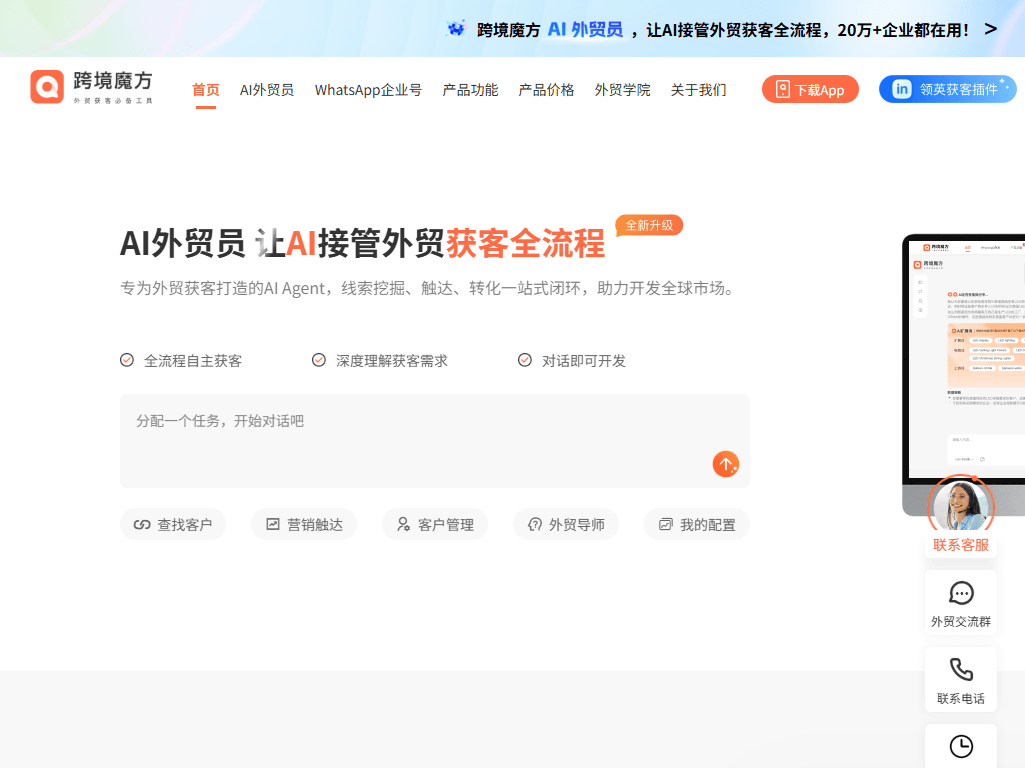The width and height of the screenshot is (1025, 768).
Task: Click the chart icon in 营销触达
Action: click(x=273, y=524)
